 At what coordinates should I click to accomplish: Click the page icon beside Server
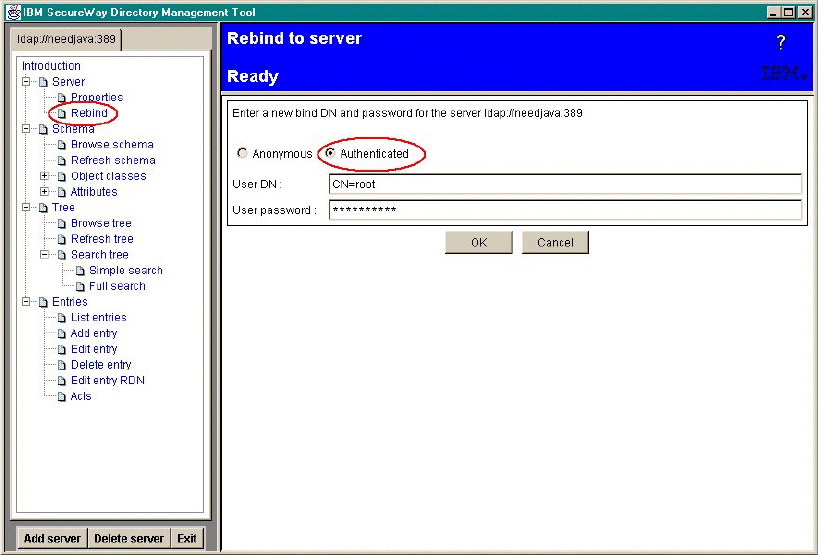point(43,82)
